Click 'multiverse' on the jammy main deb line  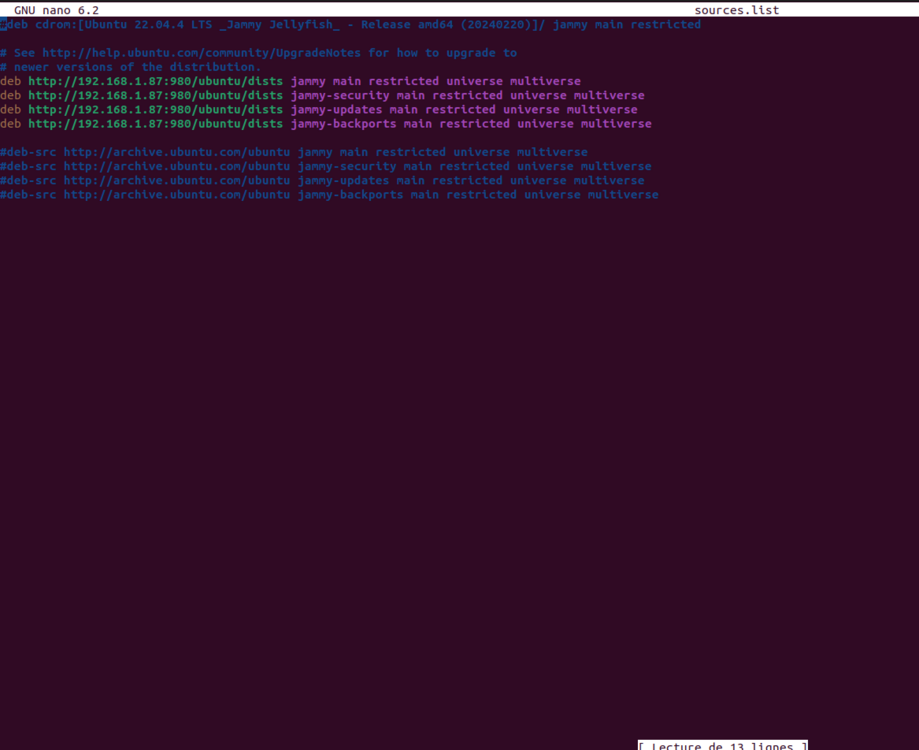[545, 81]
